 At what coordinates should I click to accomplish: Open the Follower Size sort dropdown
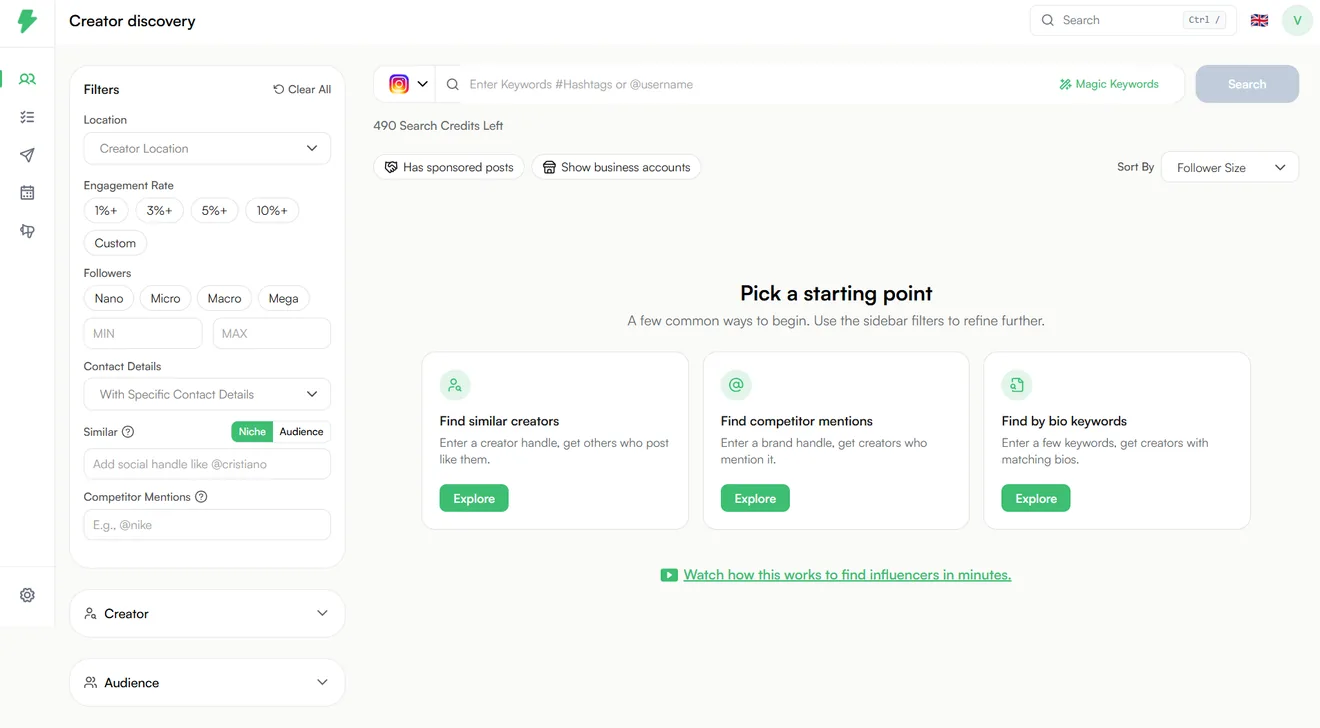point(1230,167)
